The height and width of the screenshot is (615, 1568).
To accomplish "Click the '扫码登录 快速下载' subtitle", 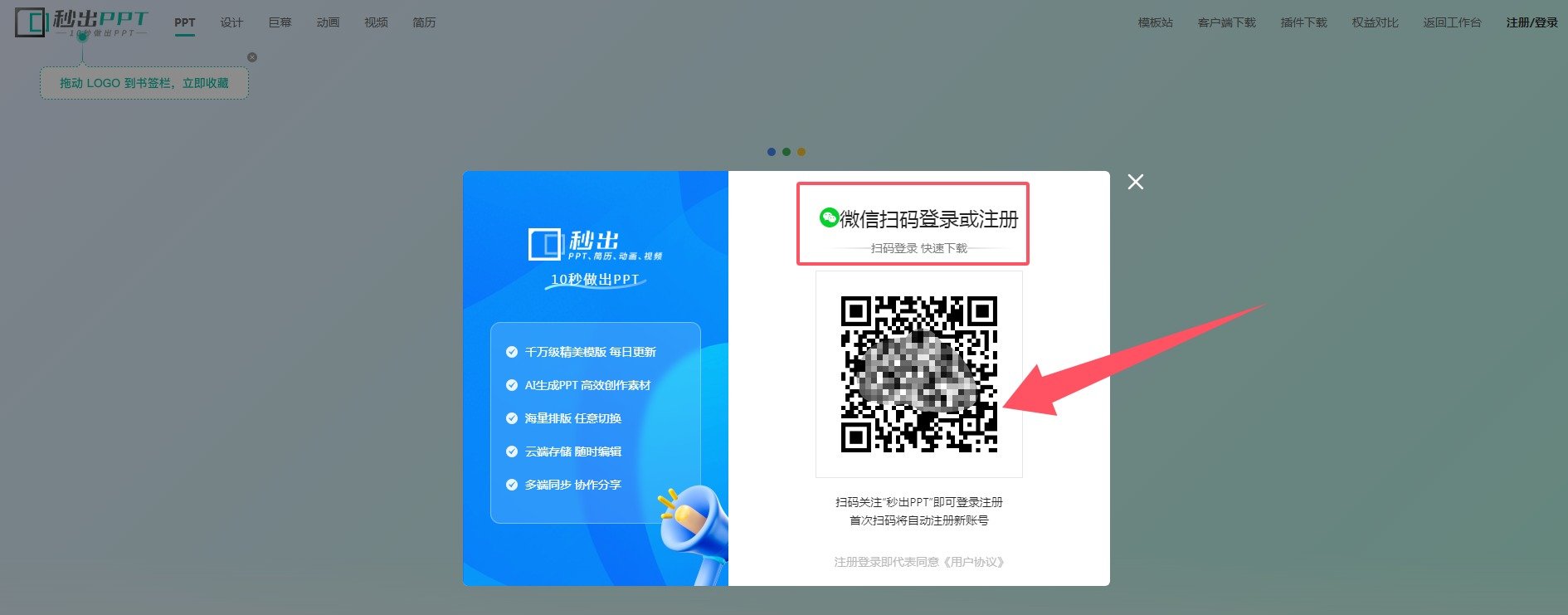I will coord(919,248).
